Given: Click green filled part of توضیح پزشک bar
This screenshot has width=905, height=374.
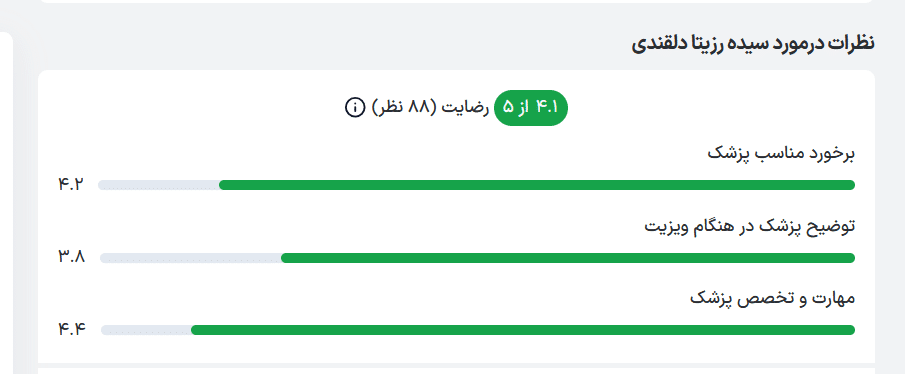Looking at the screenshot, I should point(568,258).
